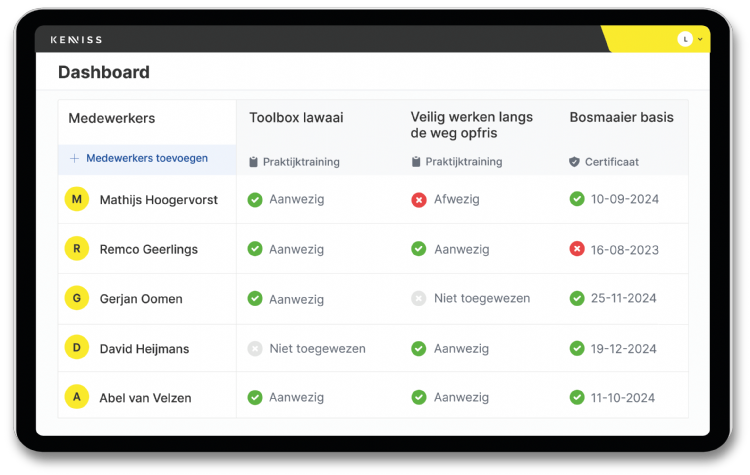The width and height of the screenshot is (750, 475).
Task: Click the plus icon beside Medewerkers toevoegen
Action: pyautogui.click(x=74, y=159)
